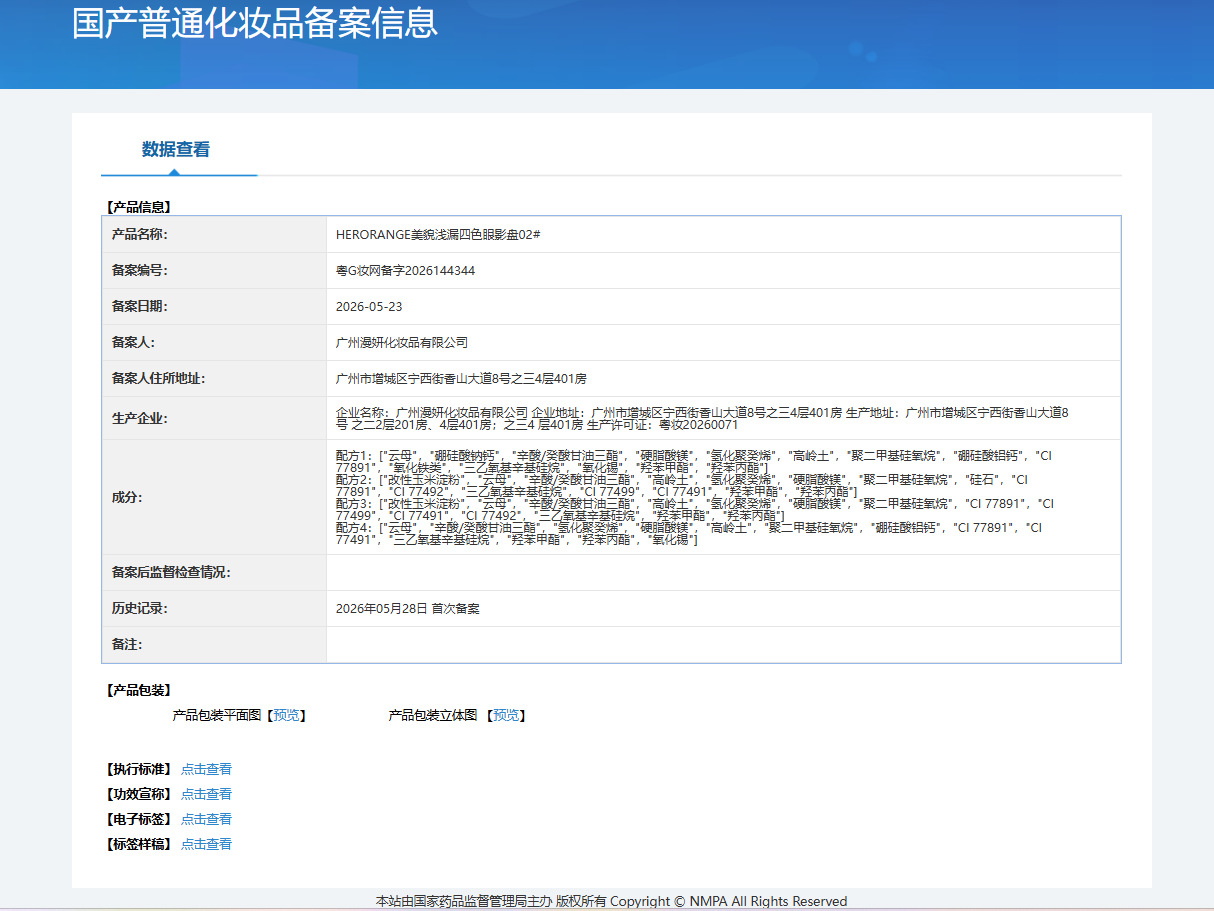Select the page heading 国产普通化妆品备案信息

coord(254,23)
